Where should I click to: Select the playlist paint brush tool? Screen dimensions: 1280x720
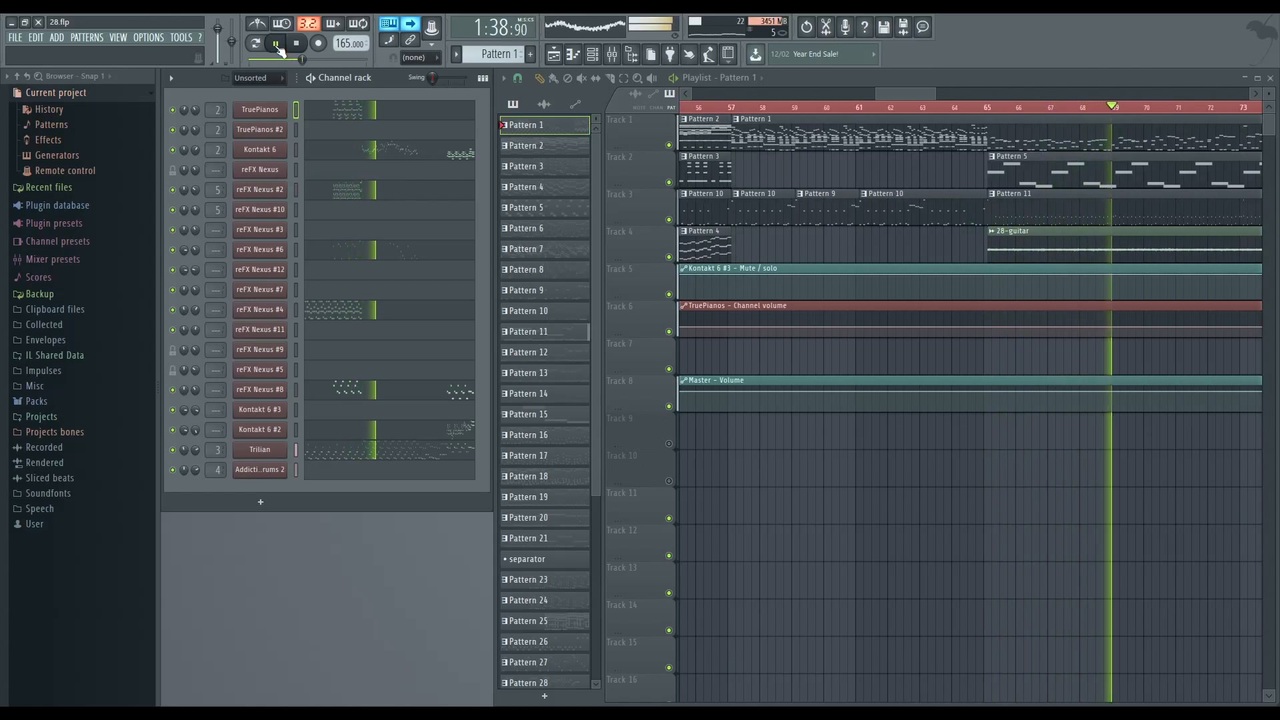553,78
